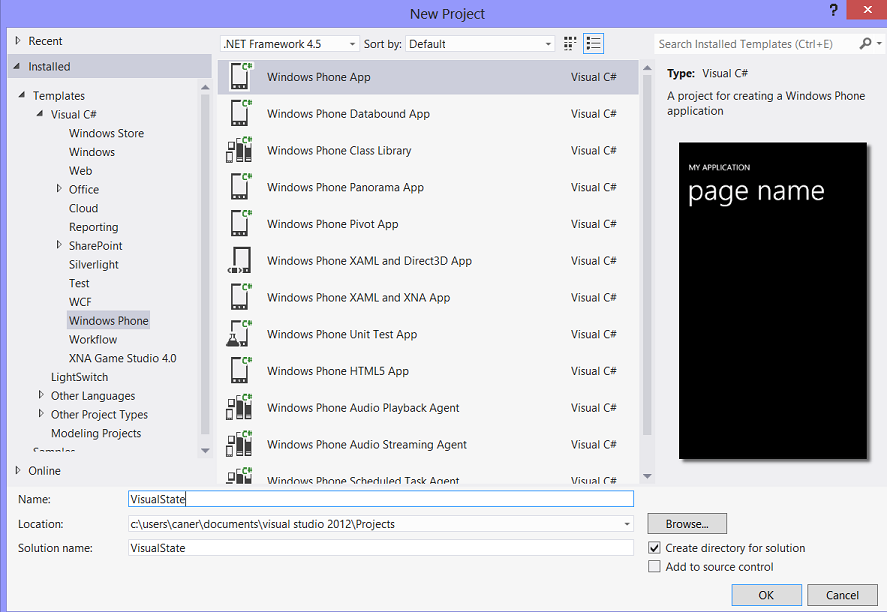The width and height of the screenshot is (887, 612).
Task: Select XNA Game Studio 4.0 category
Action: pos(123,358)
